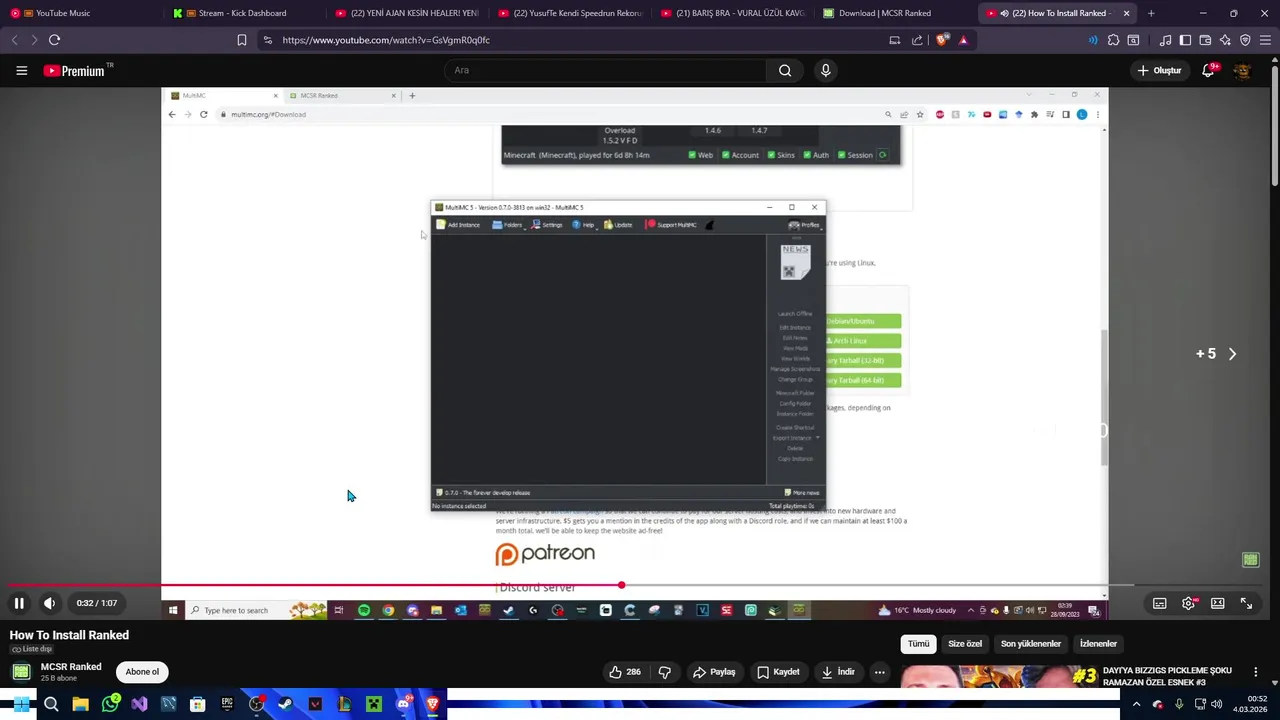Select the Son yüklenenler filter chip
The width and height of the screenshot is (1280, 720).
pyautogui.click(x=1030, y=644)
